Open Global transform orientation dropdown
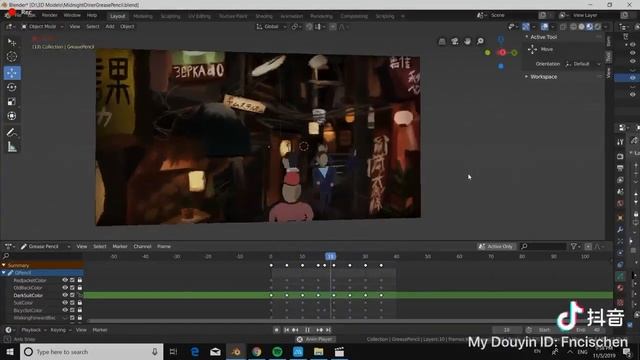The height and width of the screenshot is (360, 640). point(271,27)
